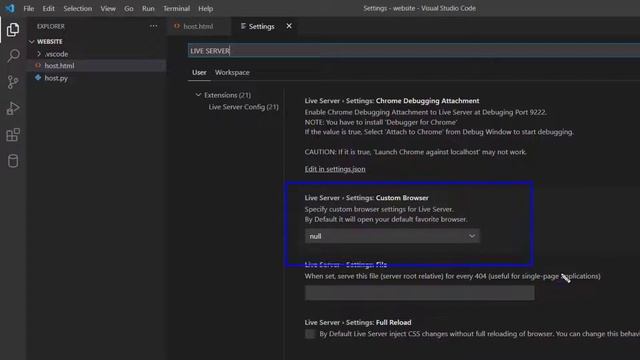This screenshot has width=640, height=360.
Task: Click the host.html file icon in Explorer
Action: pyautogui.click(x=38, y=65)
